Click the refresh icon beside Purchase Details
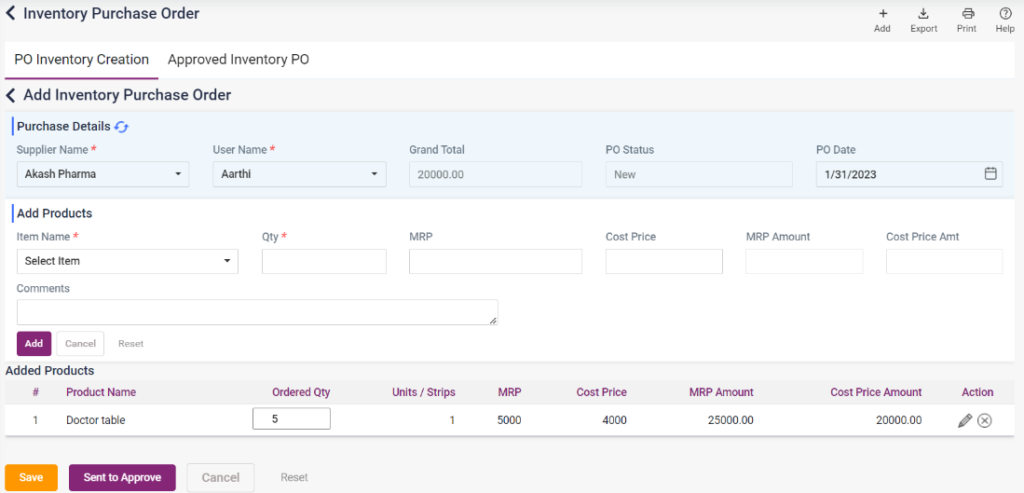 click(122, 127)
